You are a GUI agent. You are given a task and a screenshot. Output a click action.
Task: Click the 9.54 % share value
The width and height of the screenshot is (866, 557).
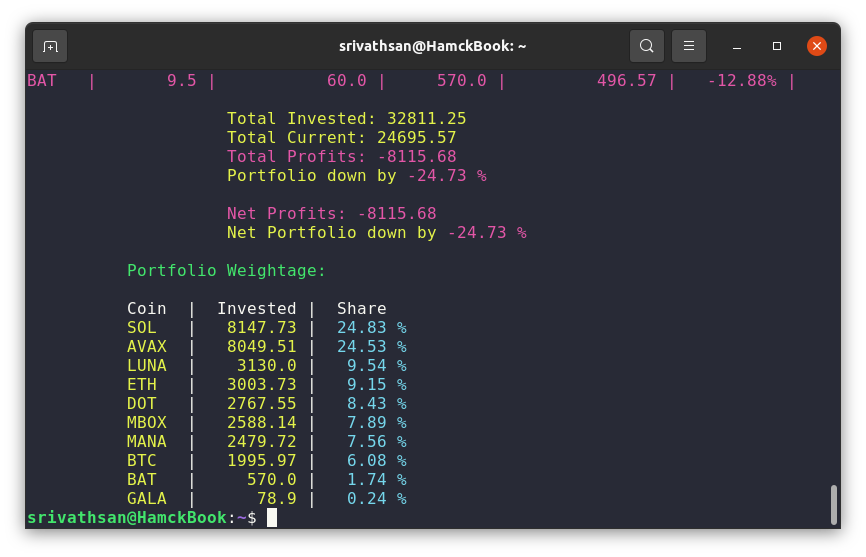[x=377, y=365]
